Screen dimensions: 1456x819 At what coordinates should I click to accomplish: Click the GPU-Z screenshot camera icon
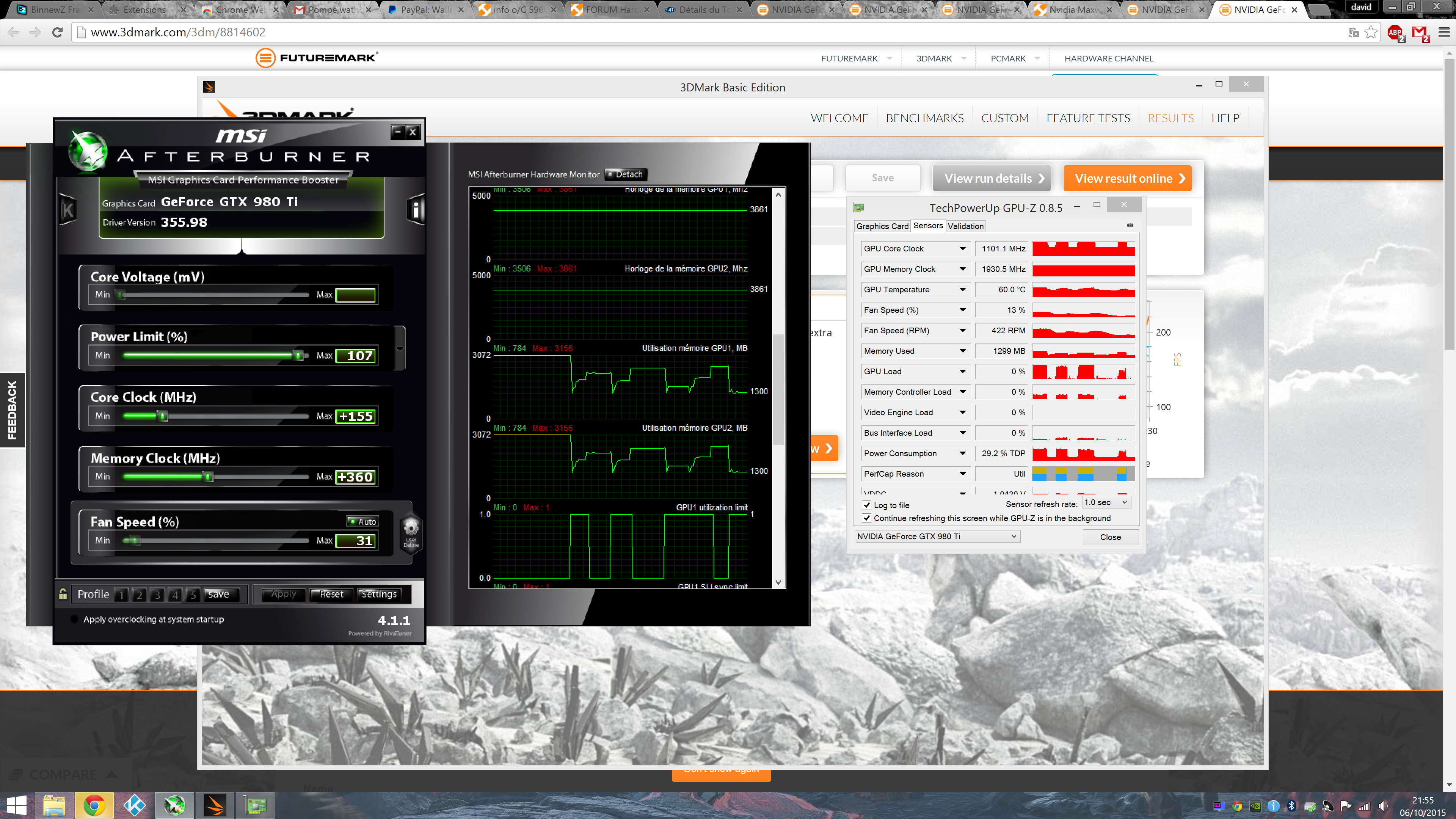pos(1130,226)
